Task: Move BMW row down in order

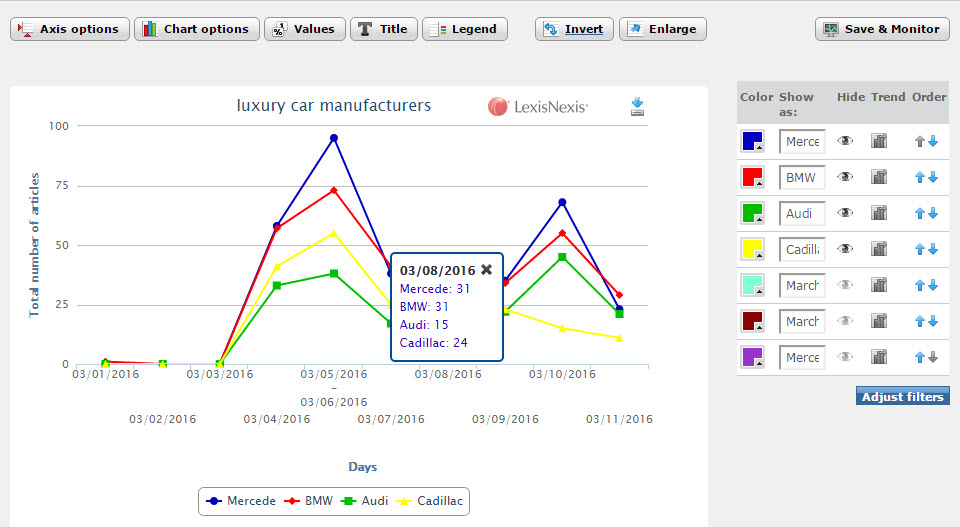Action: click(x=933, y=178)
